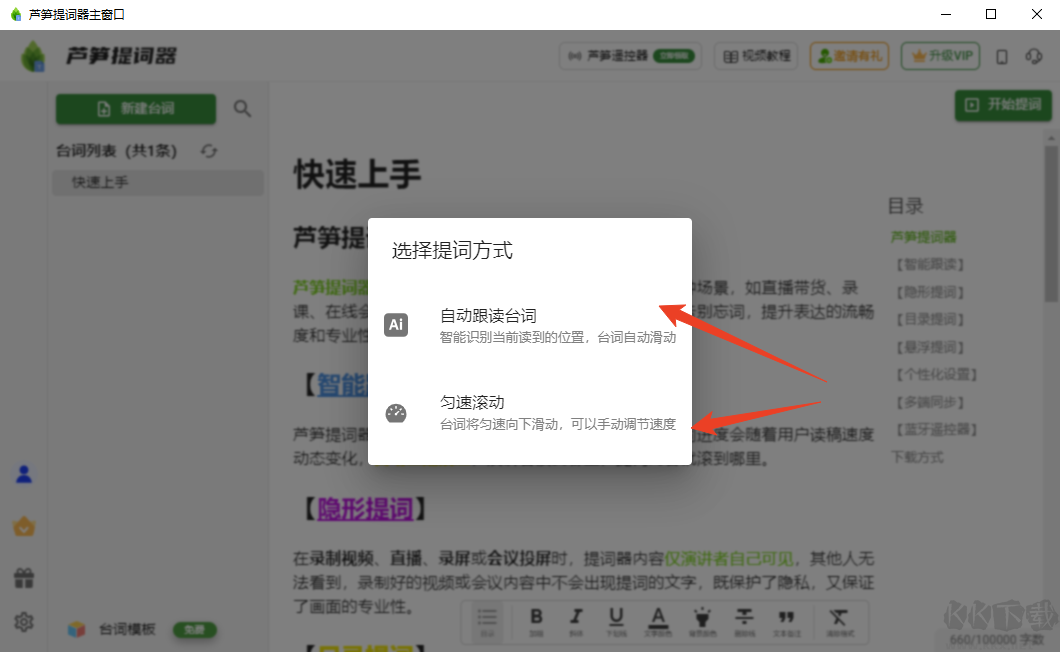The height and width of the screenshot is (652, 1060).
Task: Click the 快速上手 document title
Action: point(358,174)
